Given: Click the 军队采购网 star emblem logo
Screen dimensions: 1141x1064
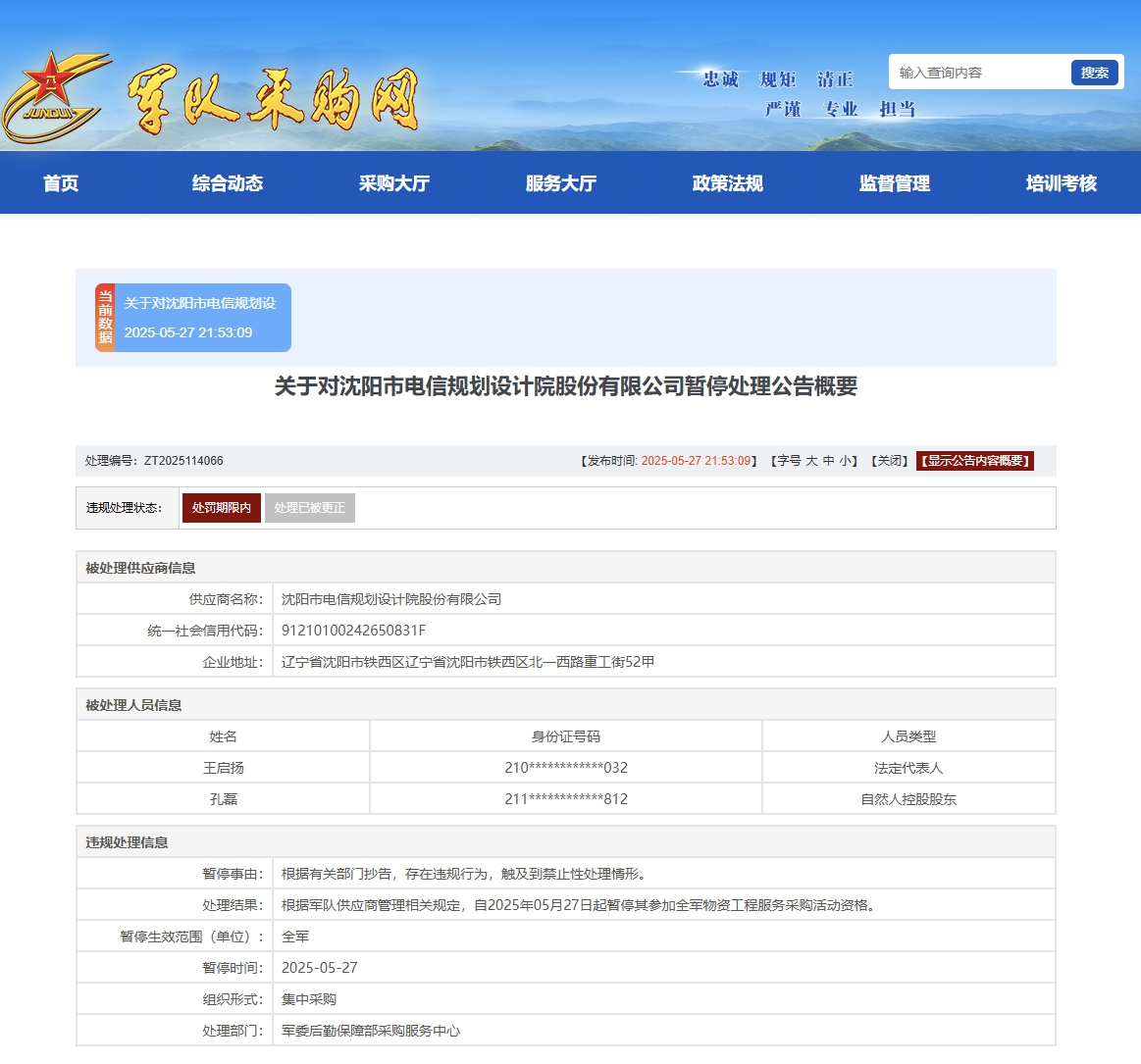Looking at the screenshot, I should (x=55, y=96).
